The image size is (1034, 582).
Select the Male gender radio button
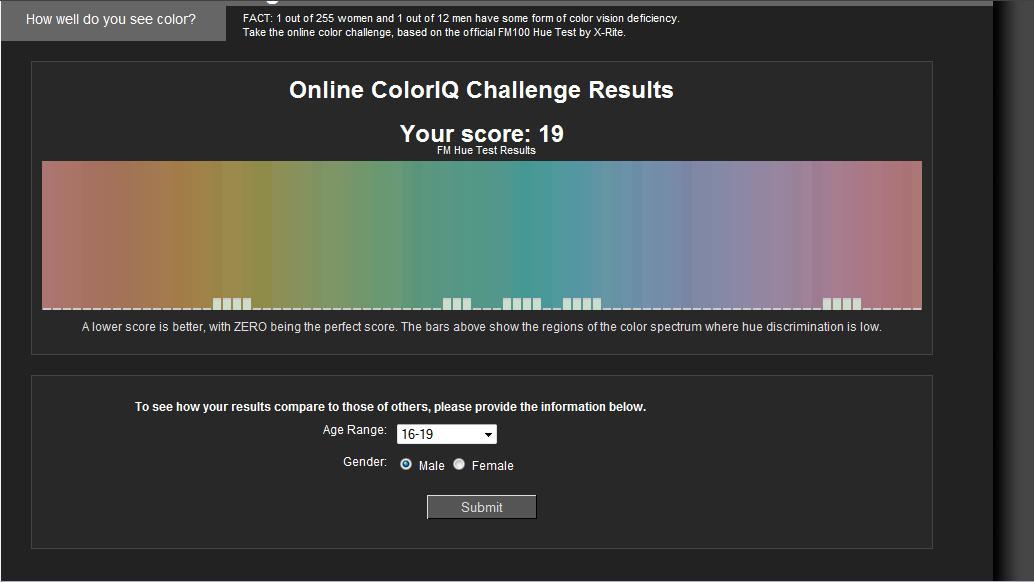[406, 464]
